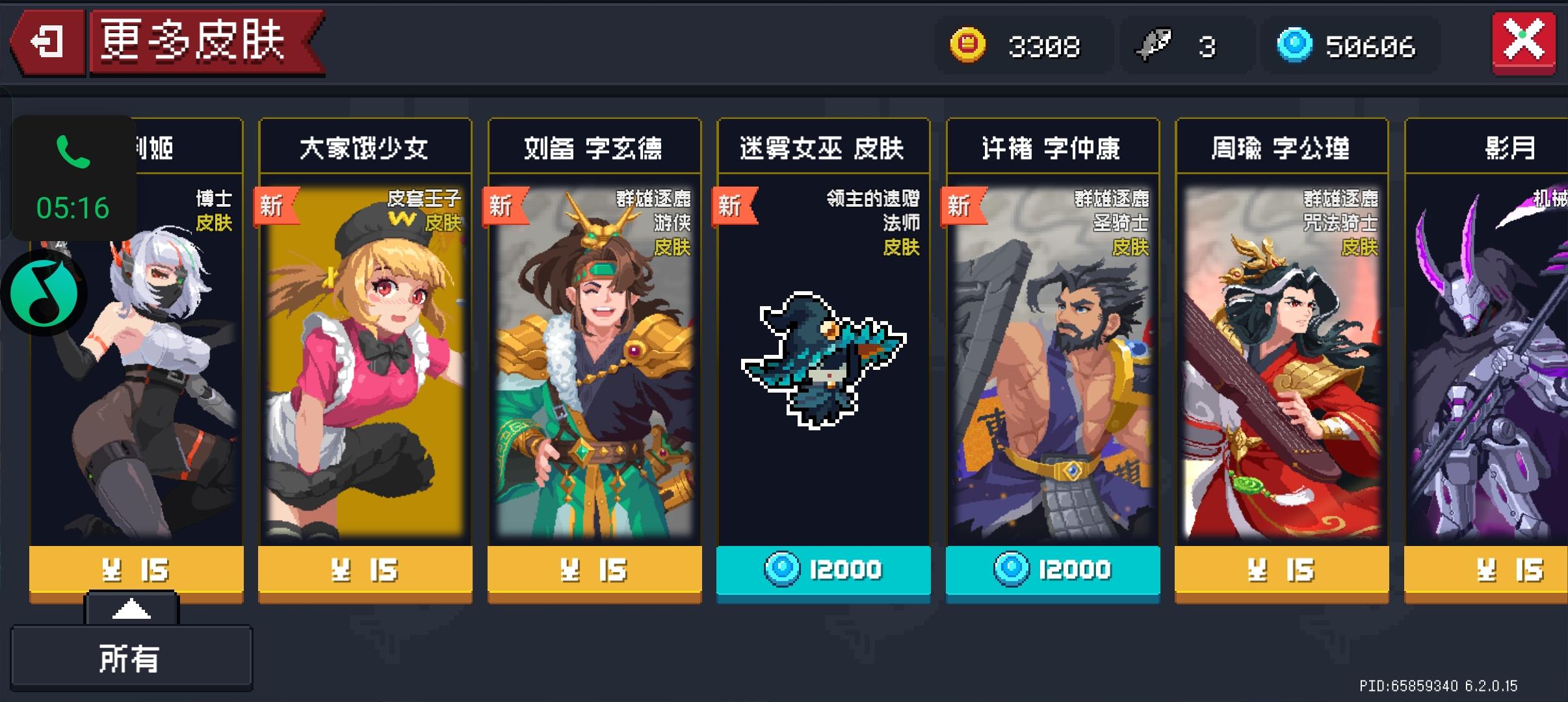The height and width of the screenshot is (702, 1568).
Task: Click the gold coin currency icon
Action: coord(968,45)
